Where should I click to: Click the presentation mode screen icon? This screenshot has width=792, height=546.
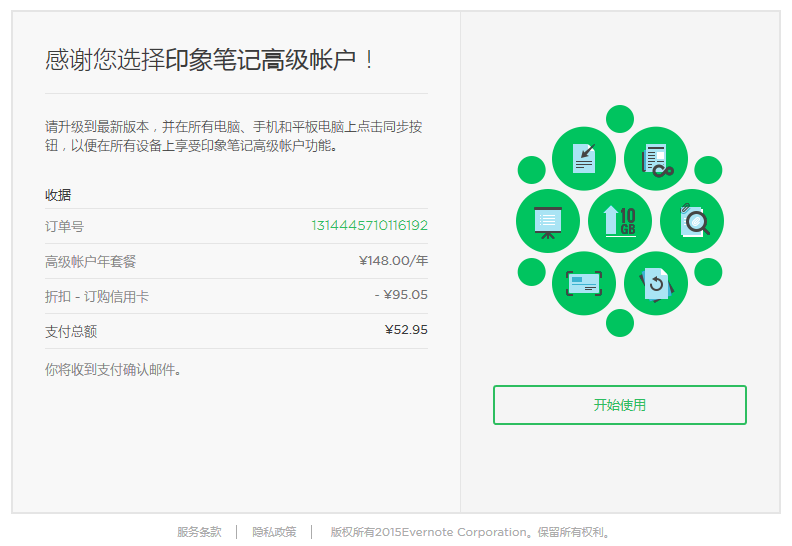(548, 221)
